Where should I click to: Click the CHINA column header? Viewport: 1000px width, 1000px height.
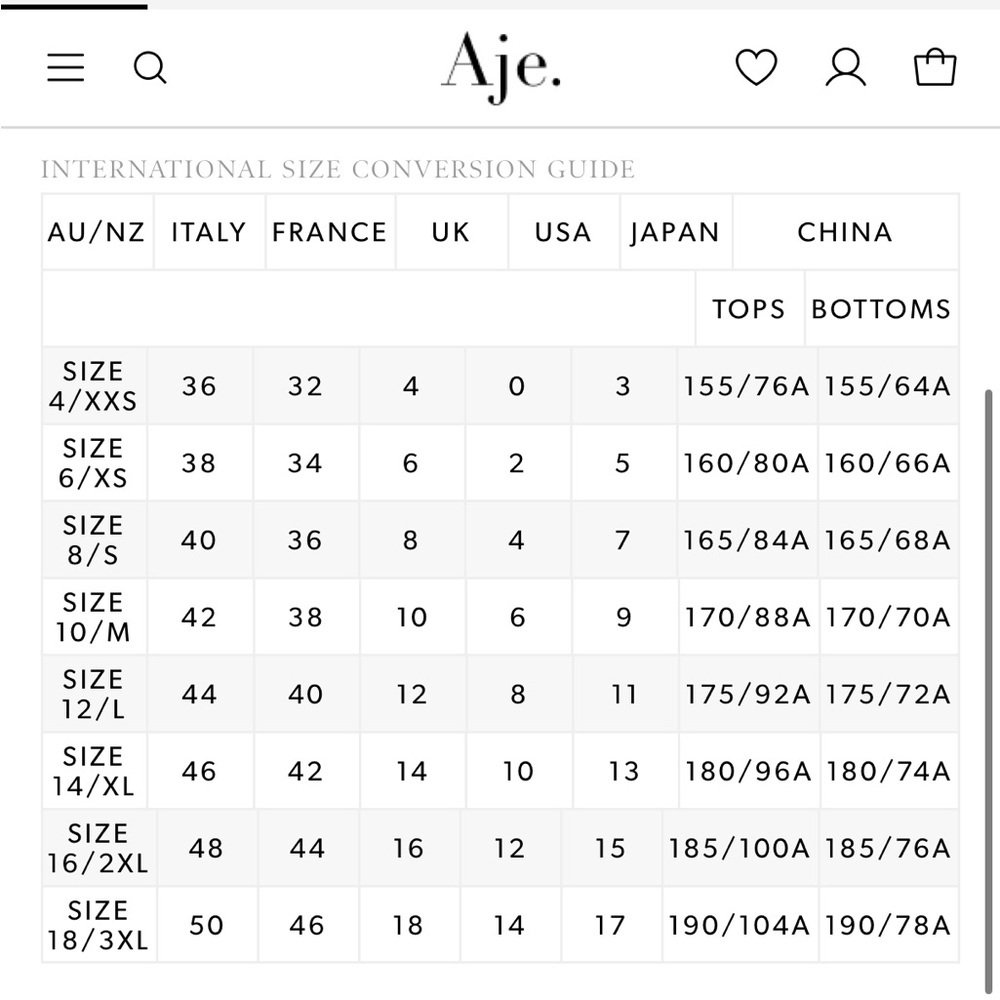point(845,232)
